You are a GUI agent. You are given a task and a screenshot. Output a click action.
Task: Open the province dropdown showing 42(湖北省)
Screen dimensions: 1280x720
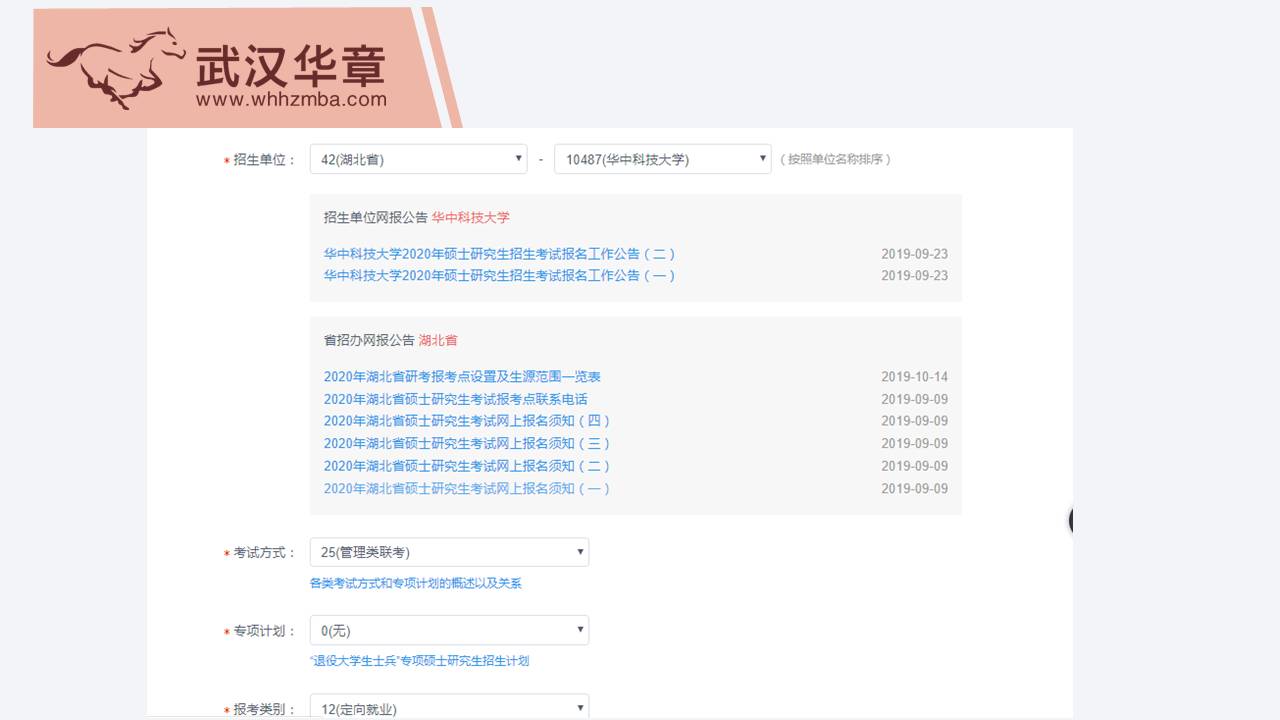pos(418,159)
